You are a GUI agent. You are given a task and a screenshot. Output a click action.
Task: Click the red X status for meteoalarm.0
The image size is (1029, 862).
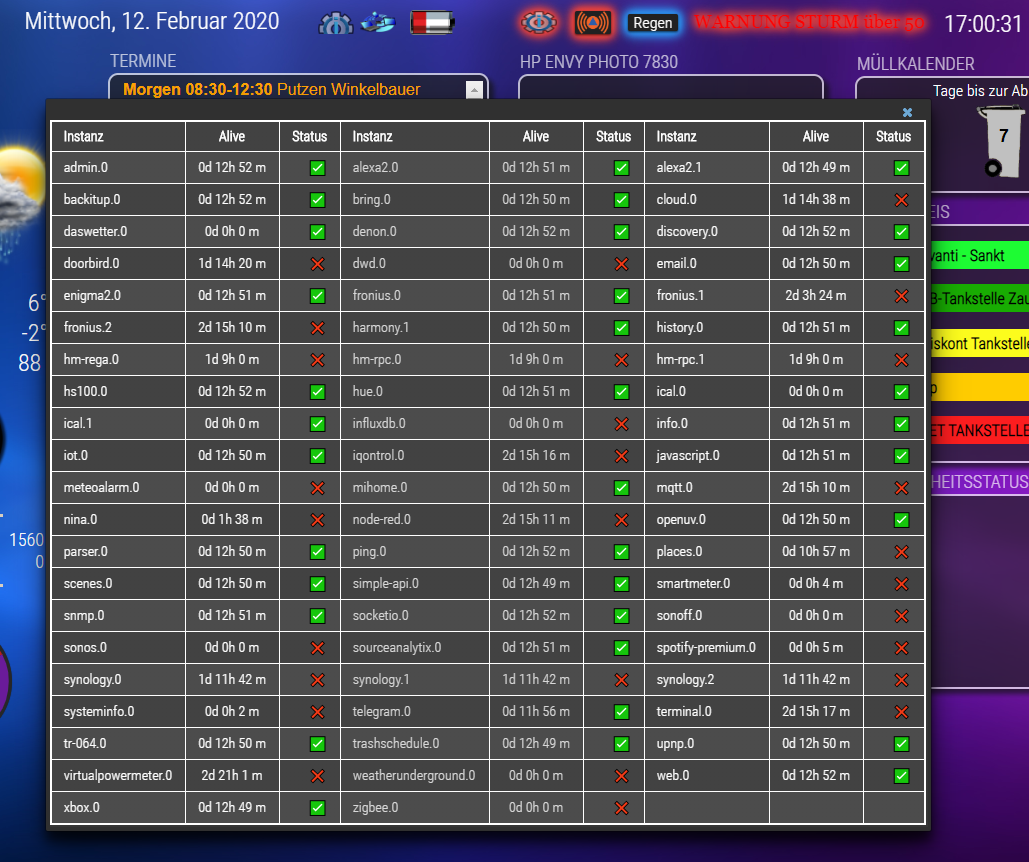[317, 488]
